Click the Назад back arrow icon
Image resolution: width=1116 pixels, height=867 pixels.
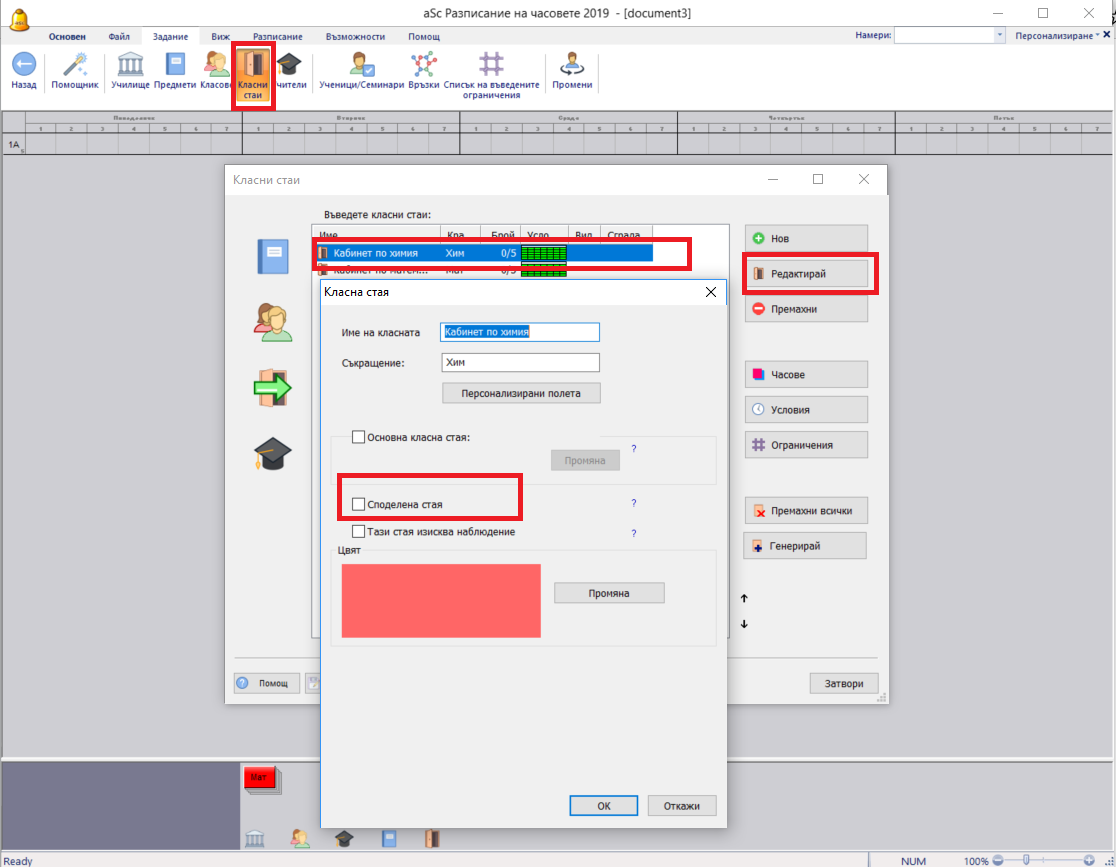[24, 65]
